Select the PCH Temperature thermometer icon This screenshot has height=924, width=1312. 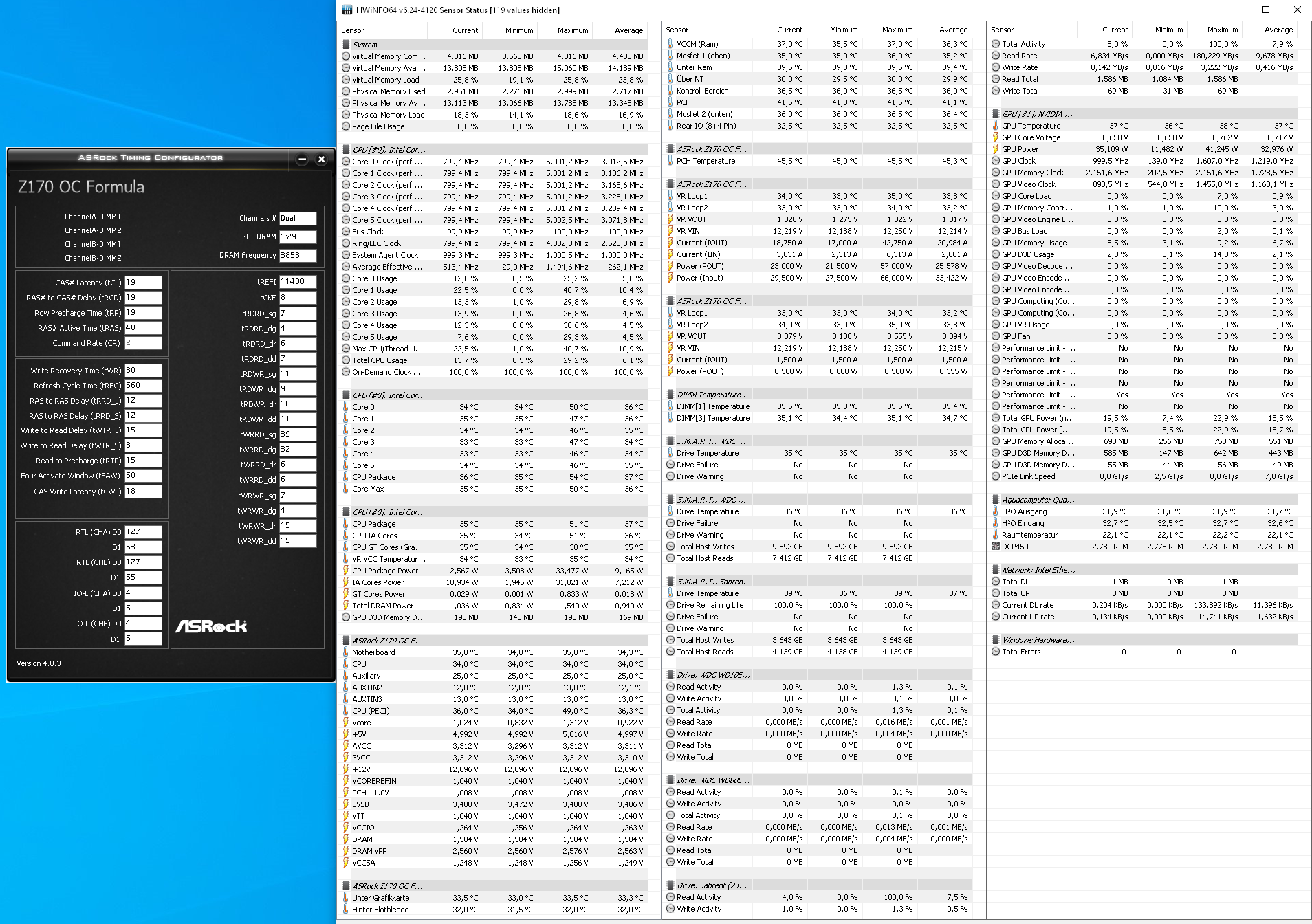[x=670, y=161]
